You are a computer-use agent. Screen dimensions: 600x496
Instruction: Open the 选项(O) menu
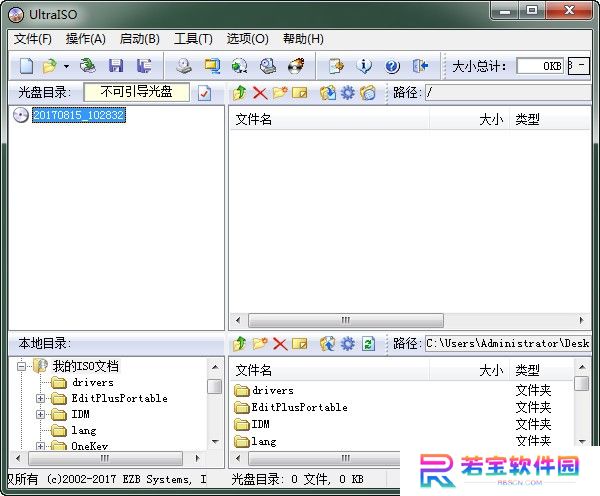pos(248,39)
